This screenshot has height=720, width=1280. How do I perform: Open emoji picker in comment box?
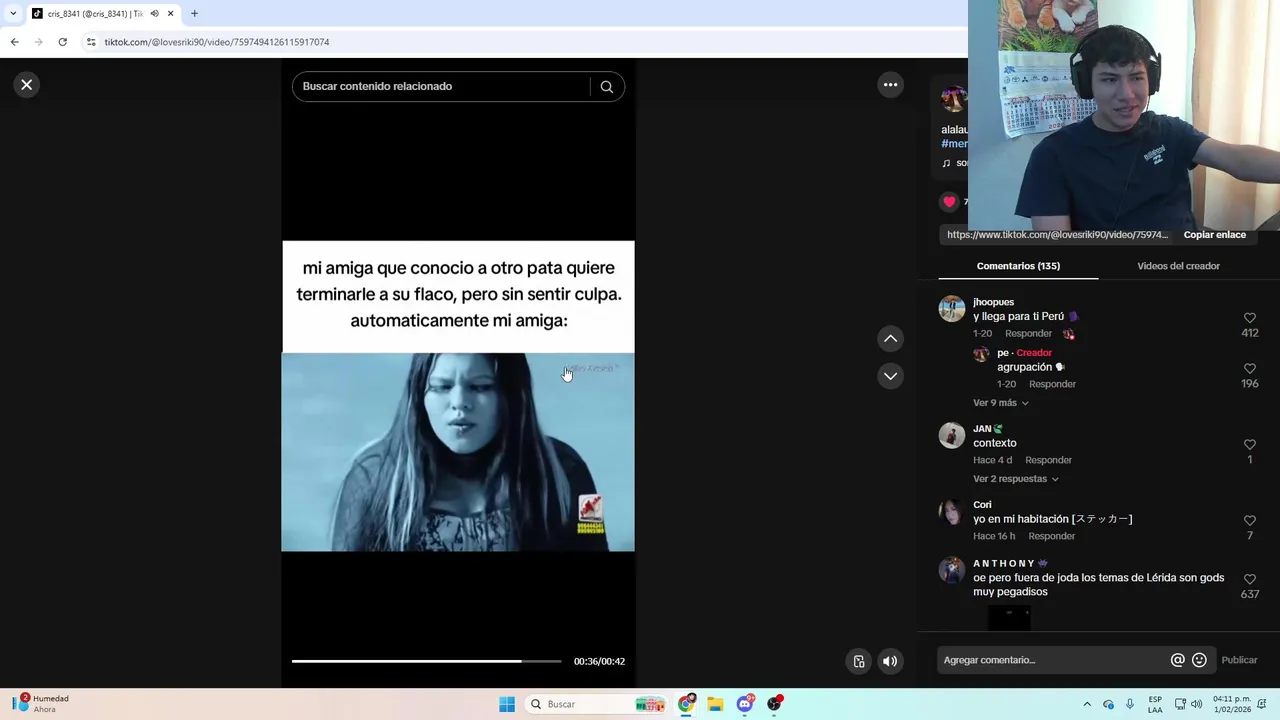[x=1199, y=660]
